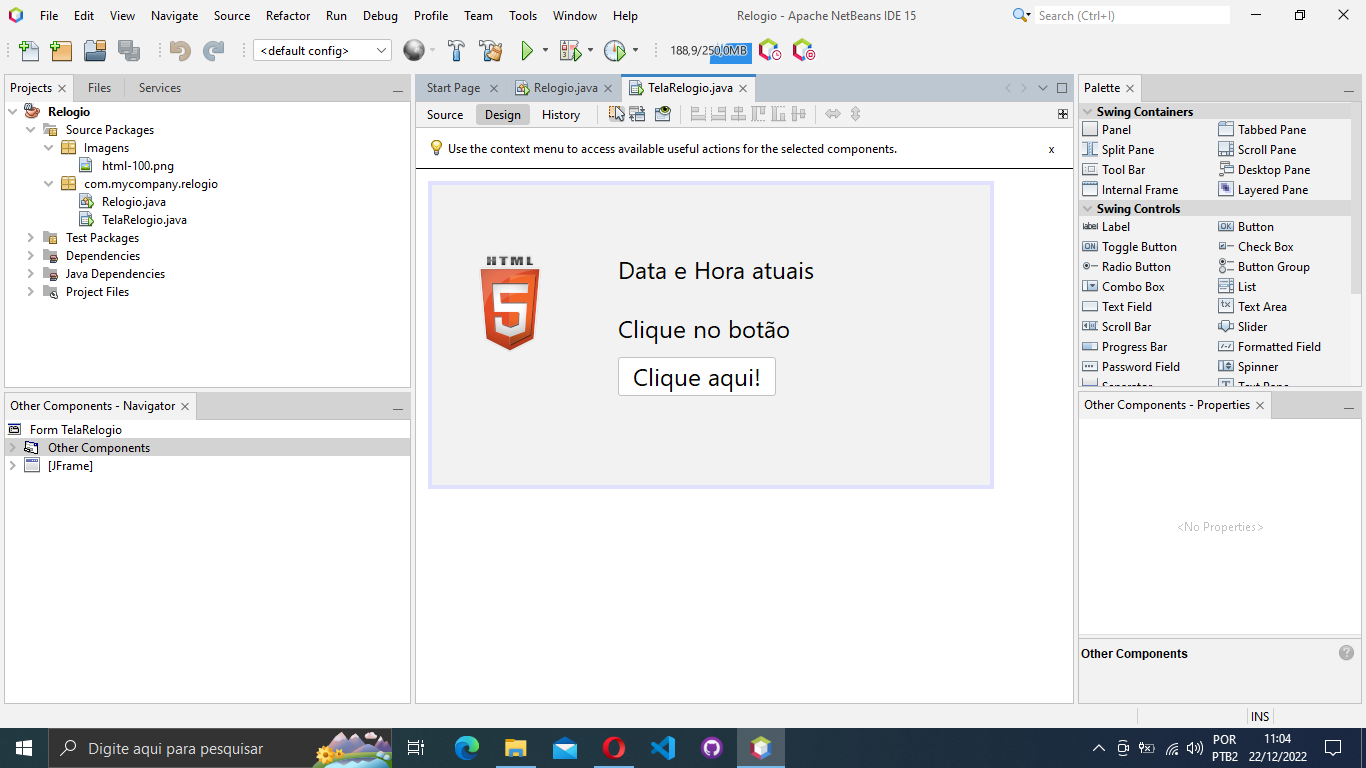
Task: Select Slider component in the palette
Action: [1243, 327]
